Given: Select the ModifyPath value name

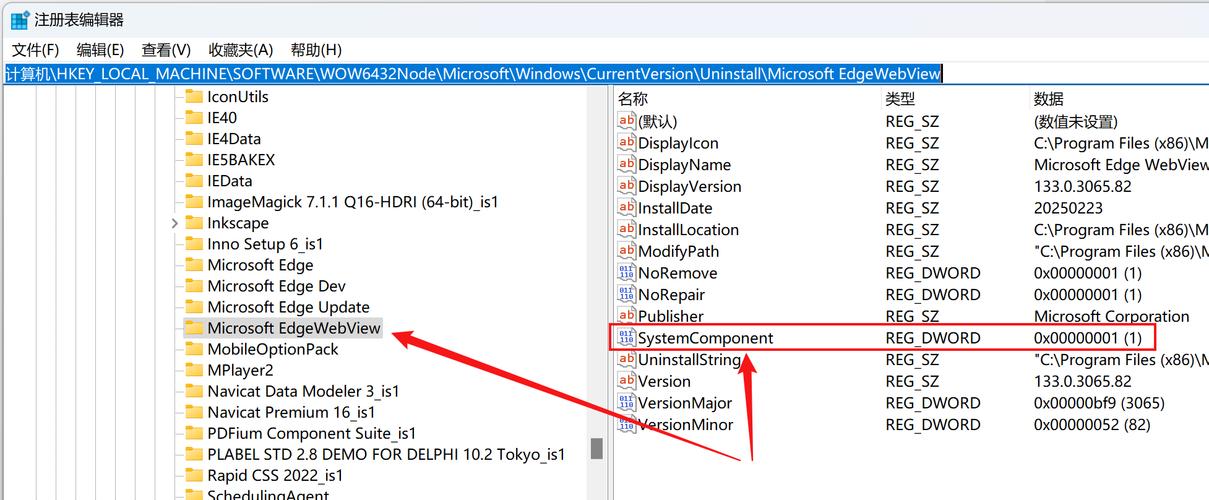Looking at the screenshot, I should 679,251.
